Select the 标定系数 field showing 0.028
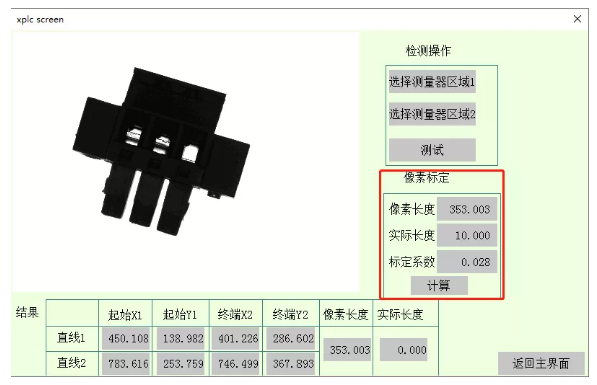 coord(467,262)
